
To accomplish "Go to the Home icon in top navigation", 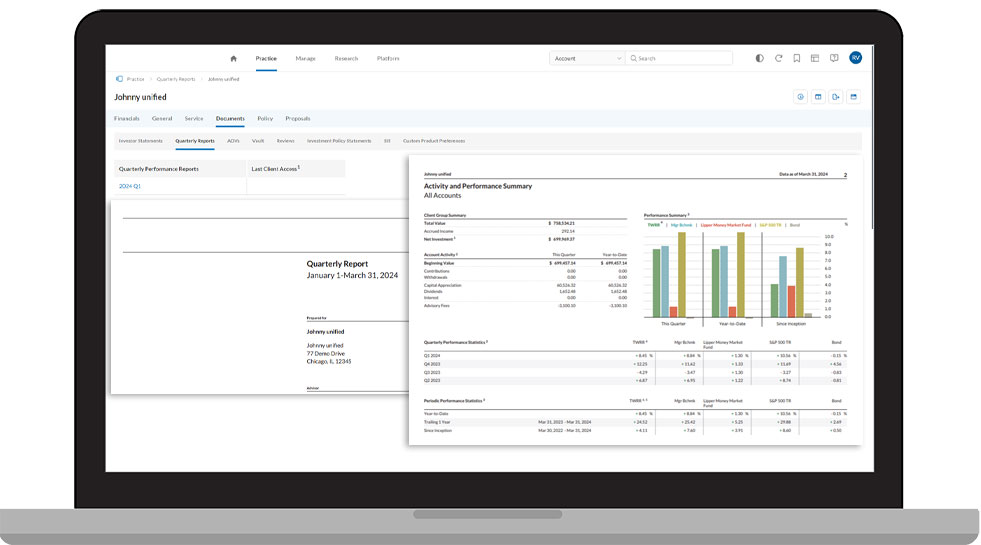I will [x=233, y=58].
